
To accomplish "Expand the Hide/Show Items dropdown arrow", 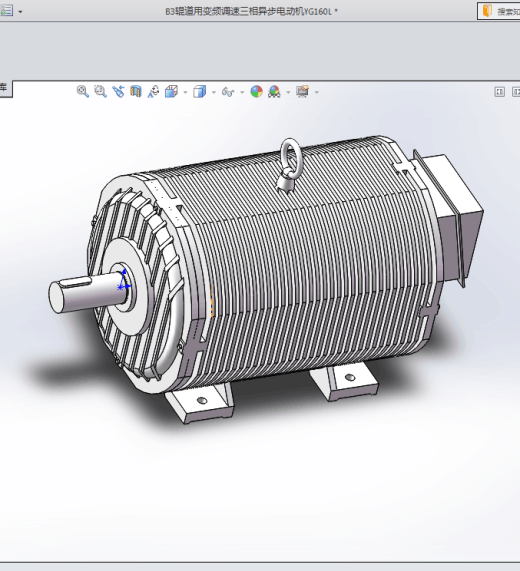I will [x=242, y=92].
